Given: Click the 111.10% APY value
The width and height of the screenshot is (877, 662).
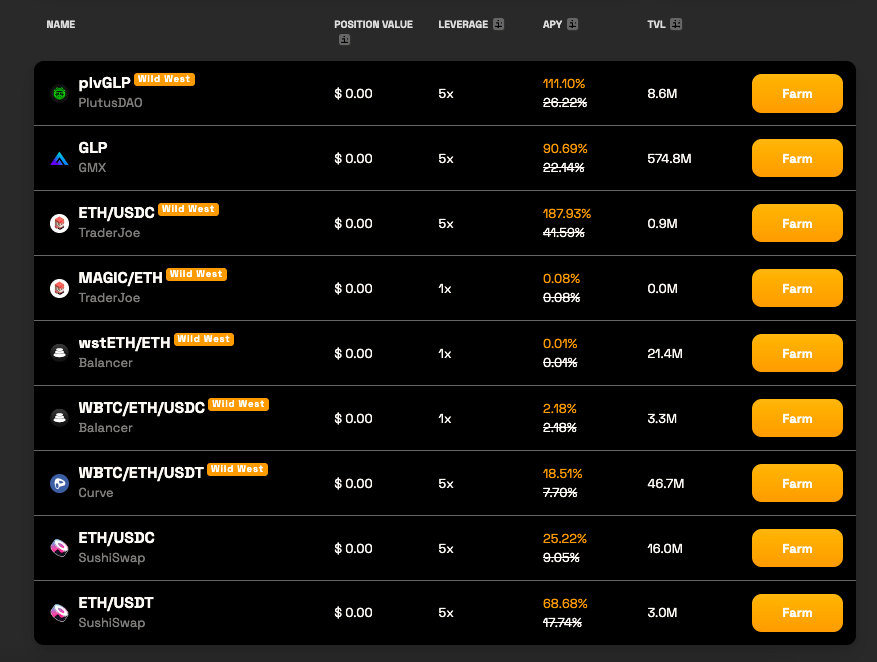Looking at the screenshot, I should tap(564, 84).
